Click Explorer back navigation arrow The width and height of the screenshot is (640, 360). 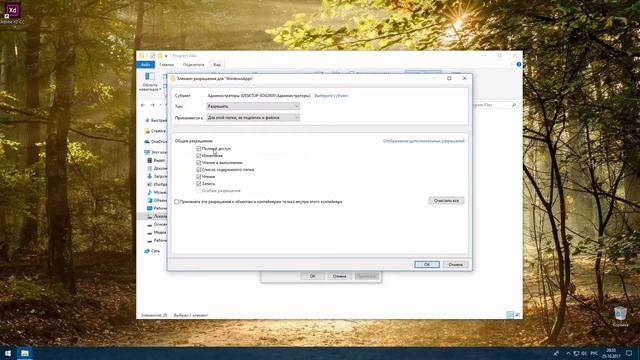143,105
